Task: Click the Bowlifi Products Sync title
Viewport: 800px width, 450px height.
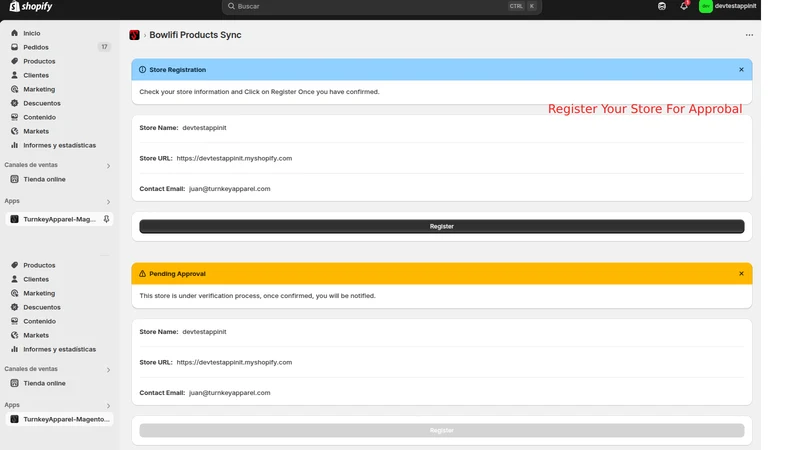Action: 195,35
